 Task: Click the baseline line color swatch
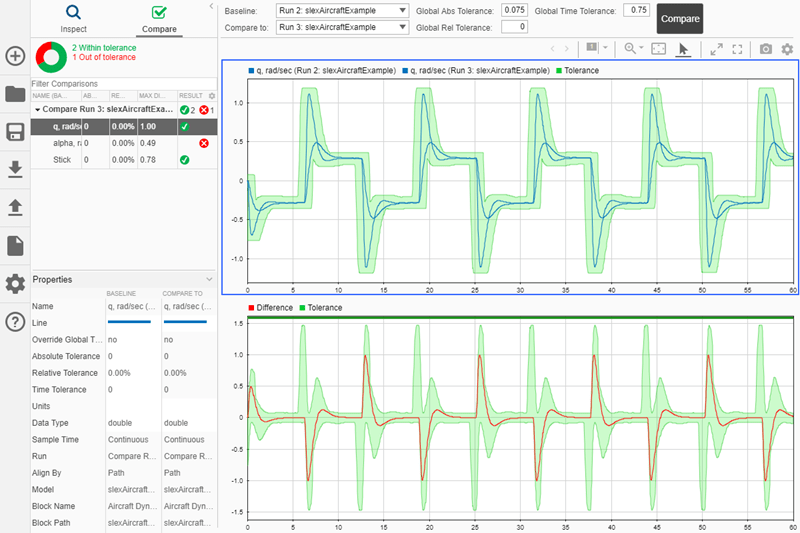click(129, 322)
